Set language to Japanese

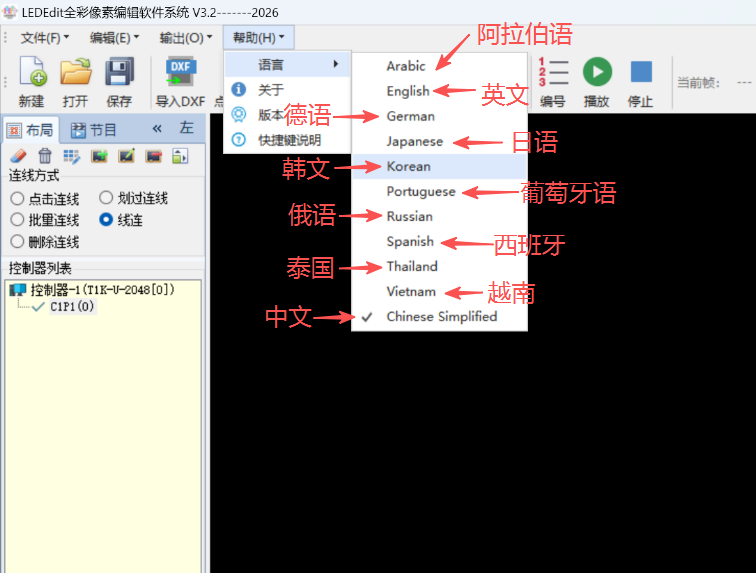(x=440, y=141)
